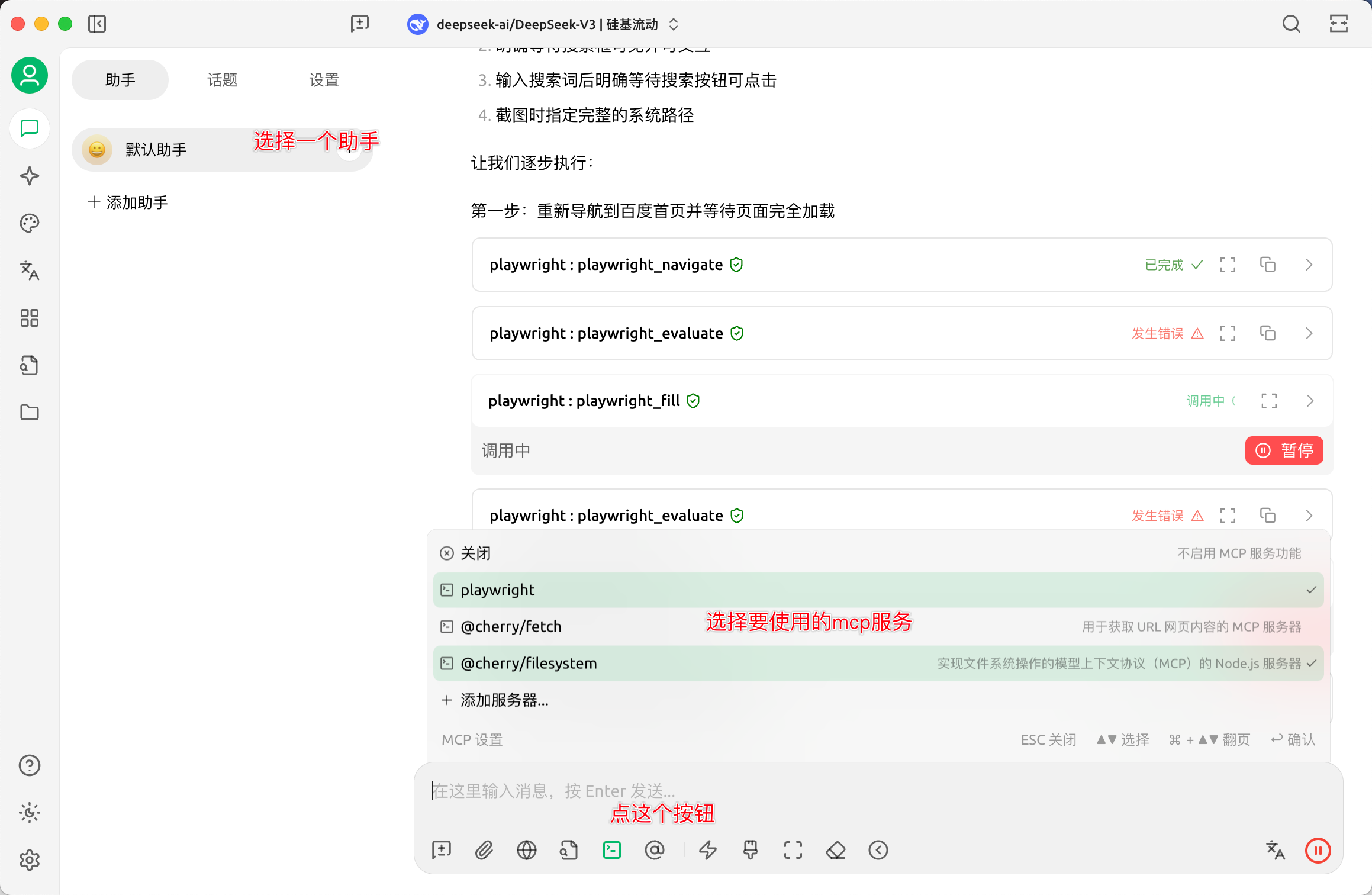Click 添加助手 to add an assistant

point(128,202)
